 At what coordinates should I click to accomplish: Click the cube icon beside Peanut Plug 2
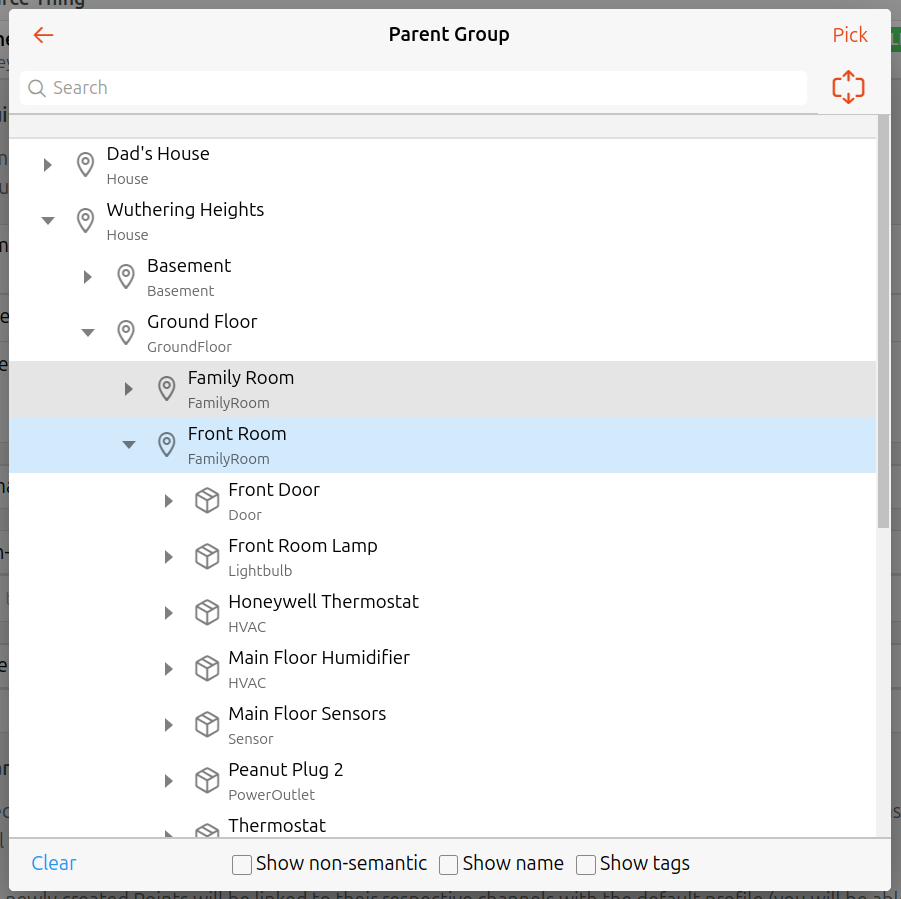pyautogui.click(x=207, y=780)
